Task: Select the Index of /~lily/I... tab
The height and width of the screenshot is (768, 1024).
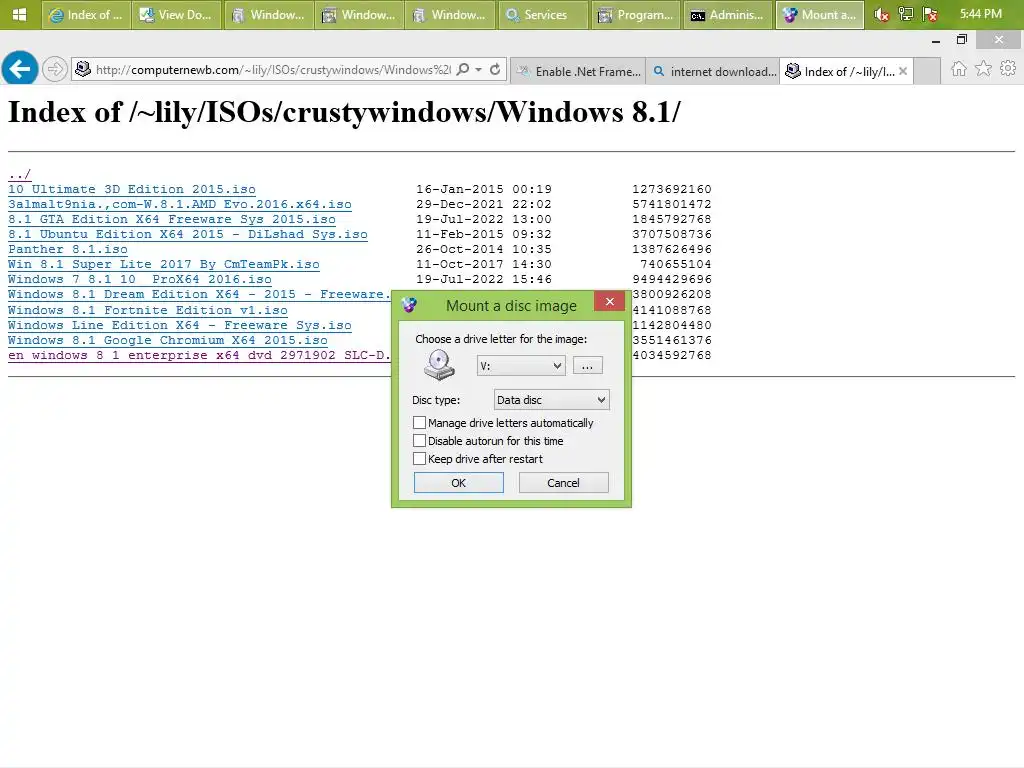Action: click(x=840, y=71)
